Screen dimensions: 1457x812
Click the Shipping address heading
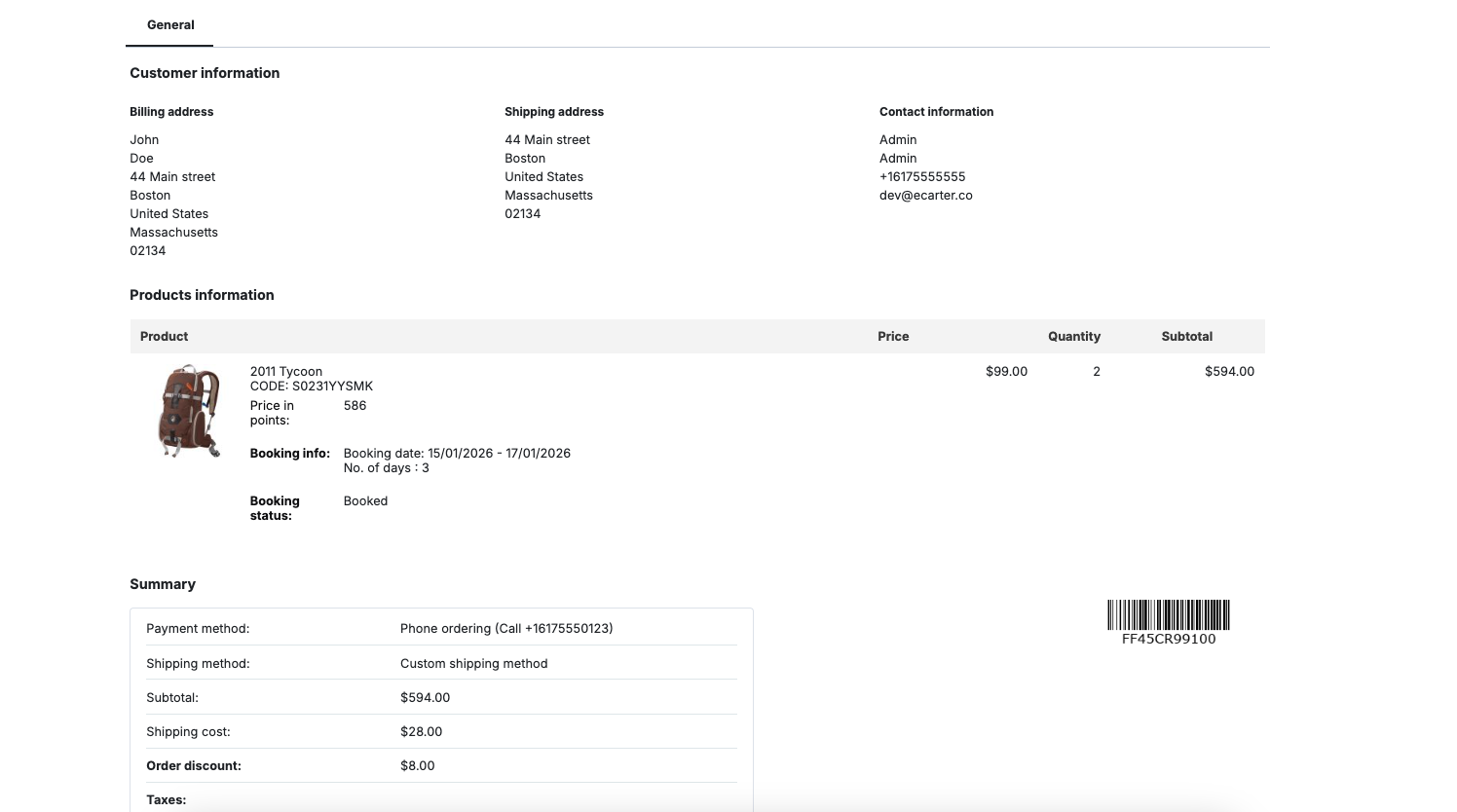[553, 112]
